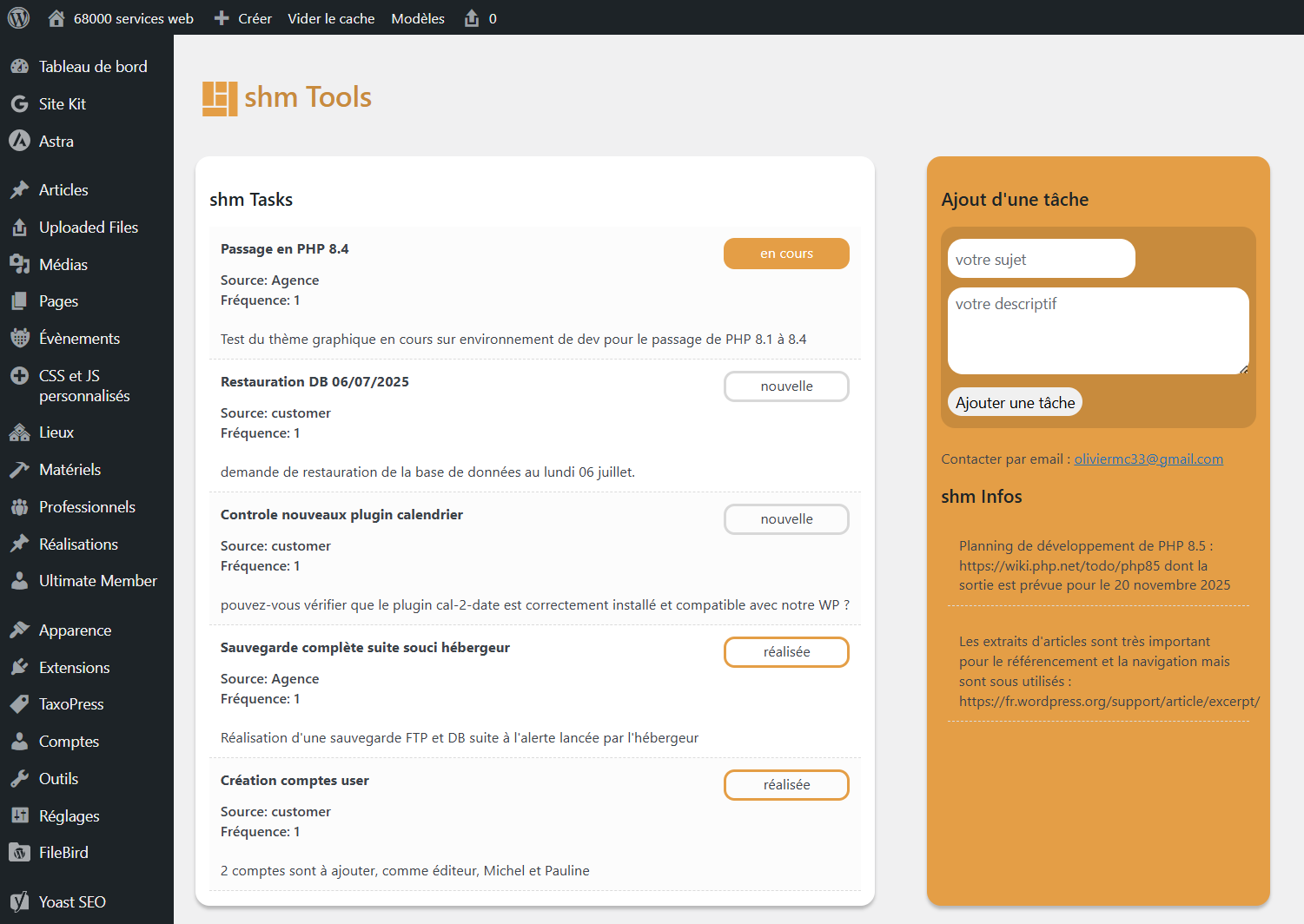Click the upload icon in admin bar
The image size is (1304, 924).
(x=472, y=18)
